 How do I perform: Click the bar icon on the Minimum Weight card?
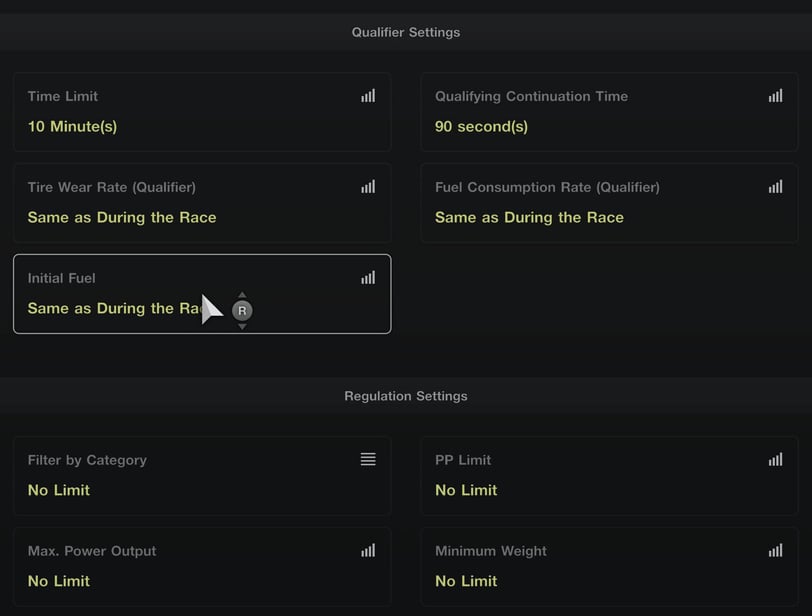point(775,550)
